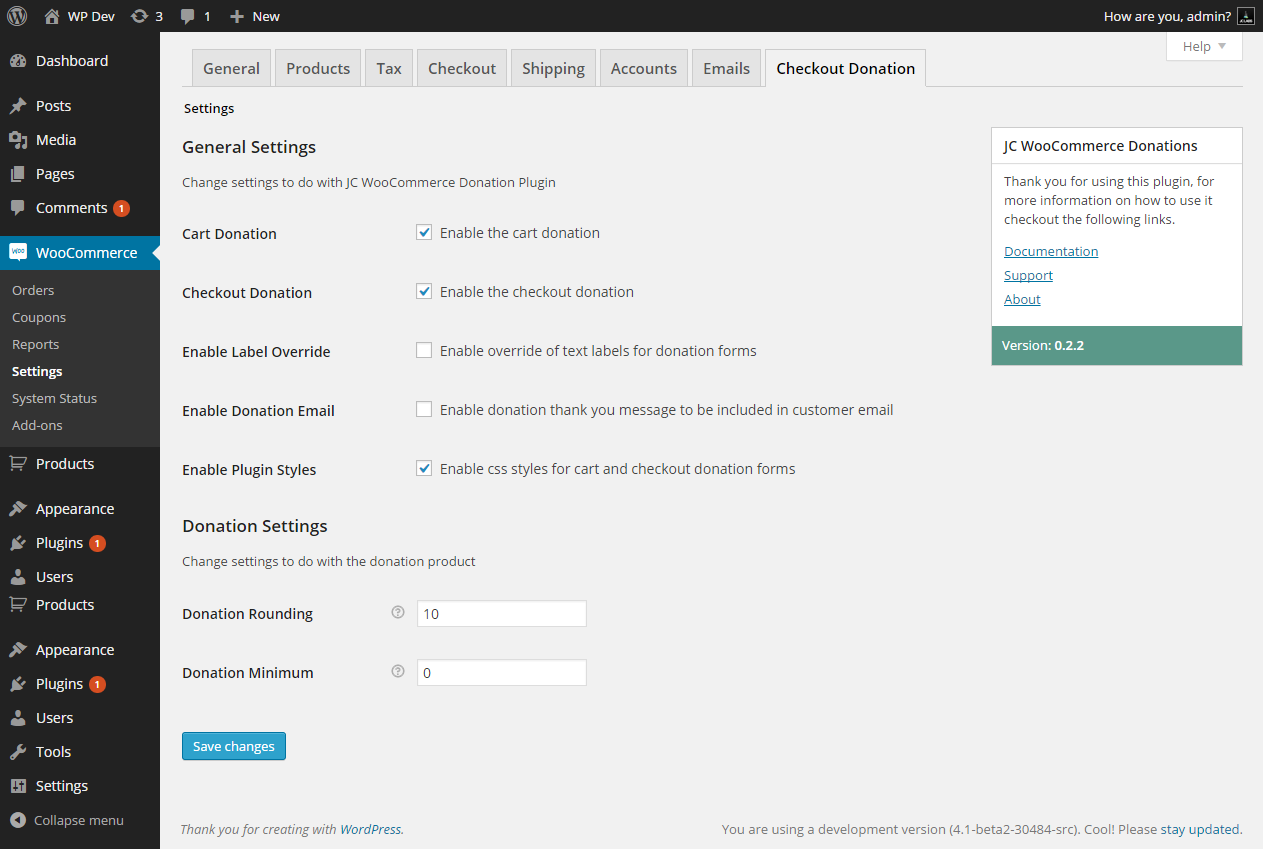Screen dimensions: 1263x849
Task: Click help tooltip icon for Donation Rounding
Action: [x=398, y=612]
